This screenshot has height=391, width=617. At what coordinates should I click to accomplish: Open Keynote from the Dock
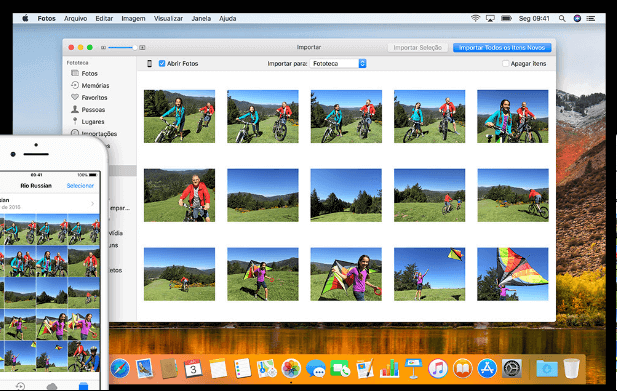[x=414, y=369]
